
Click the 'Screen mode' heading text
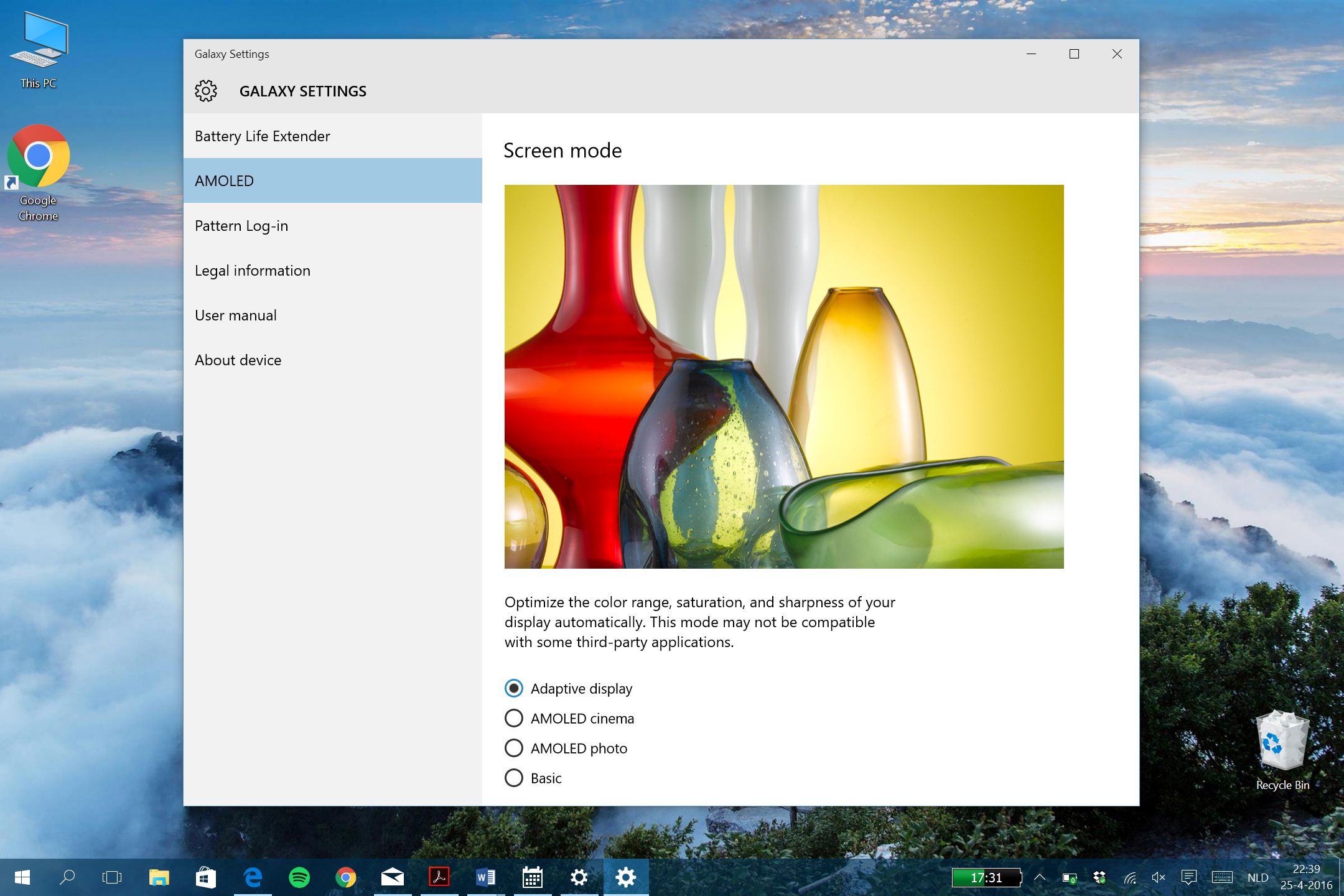[x=562, y=151]
